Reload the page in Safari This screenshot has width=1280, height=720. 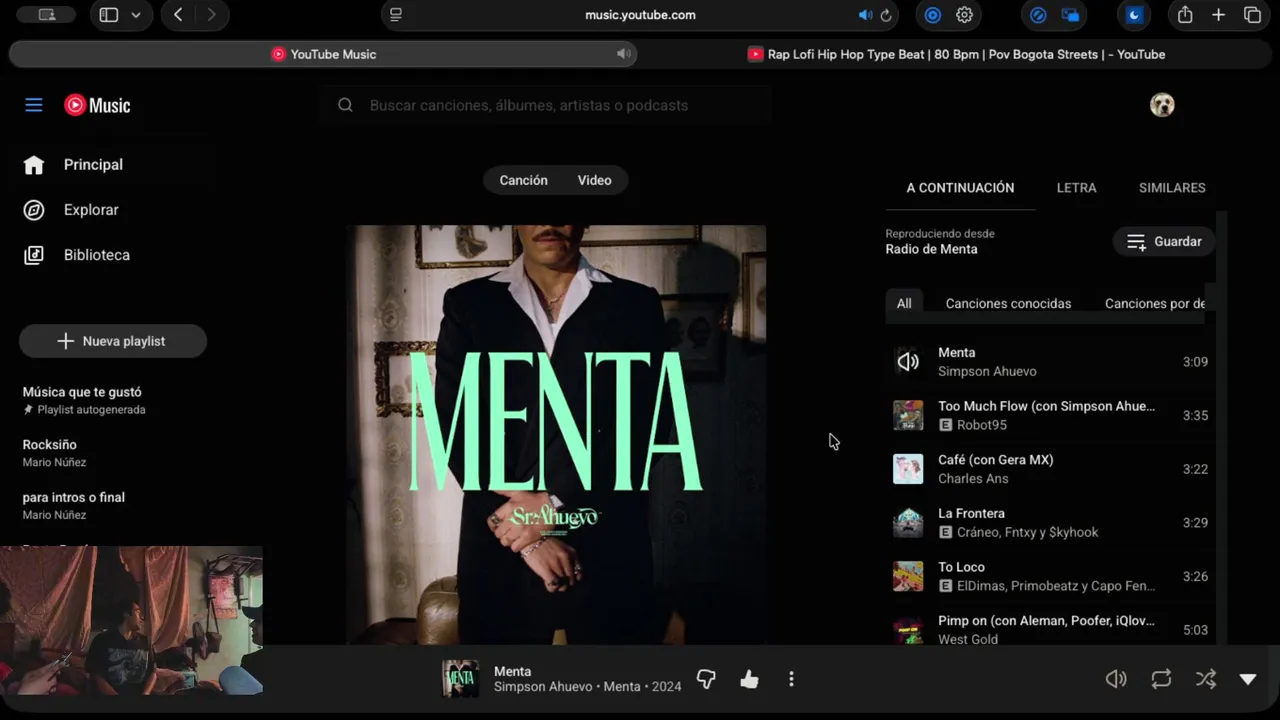886,15
